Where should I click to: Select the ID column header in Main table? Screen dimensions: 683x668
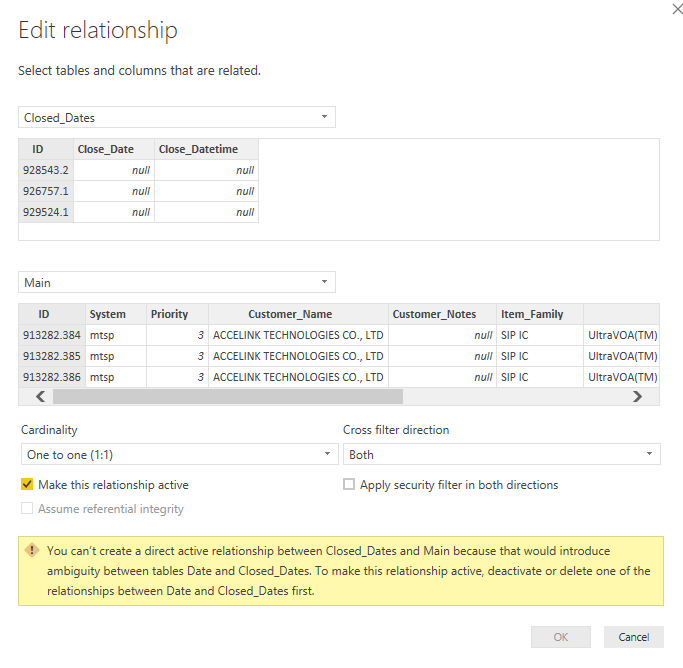(x=52, y=314)
